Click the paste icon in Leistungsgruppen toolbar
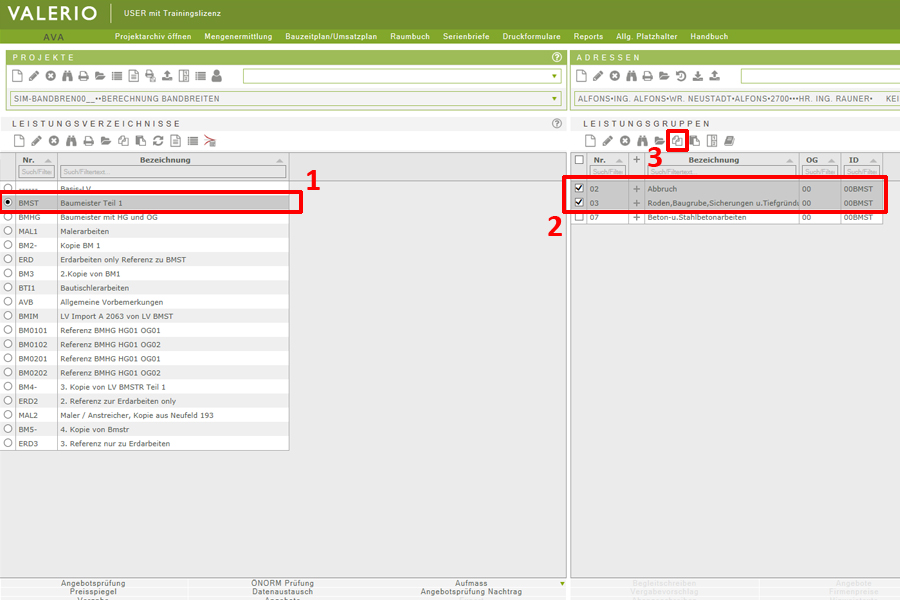Image resolution: width=900 pixels, height=600 pixels. 694,141
